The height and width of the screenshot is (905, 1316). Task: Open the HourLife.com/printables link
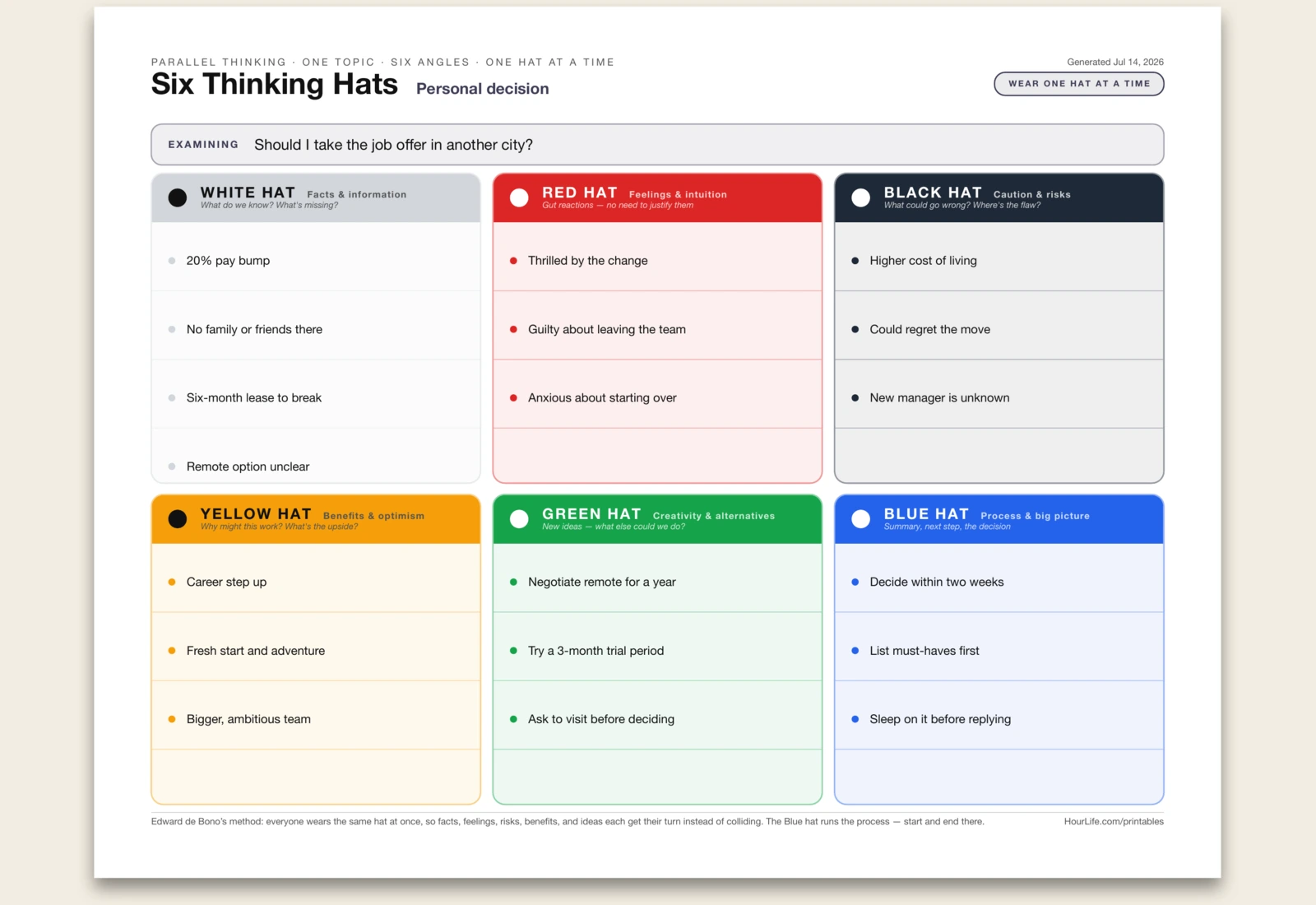point(1114,822)
